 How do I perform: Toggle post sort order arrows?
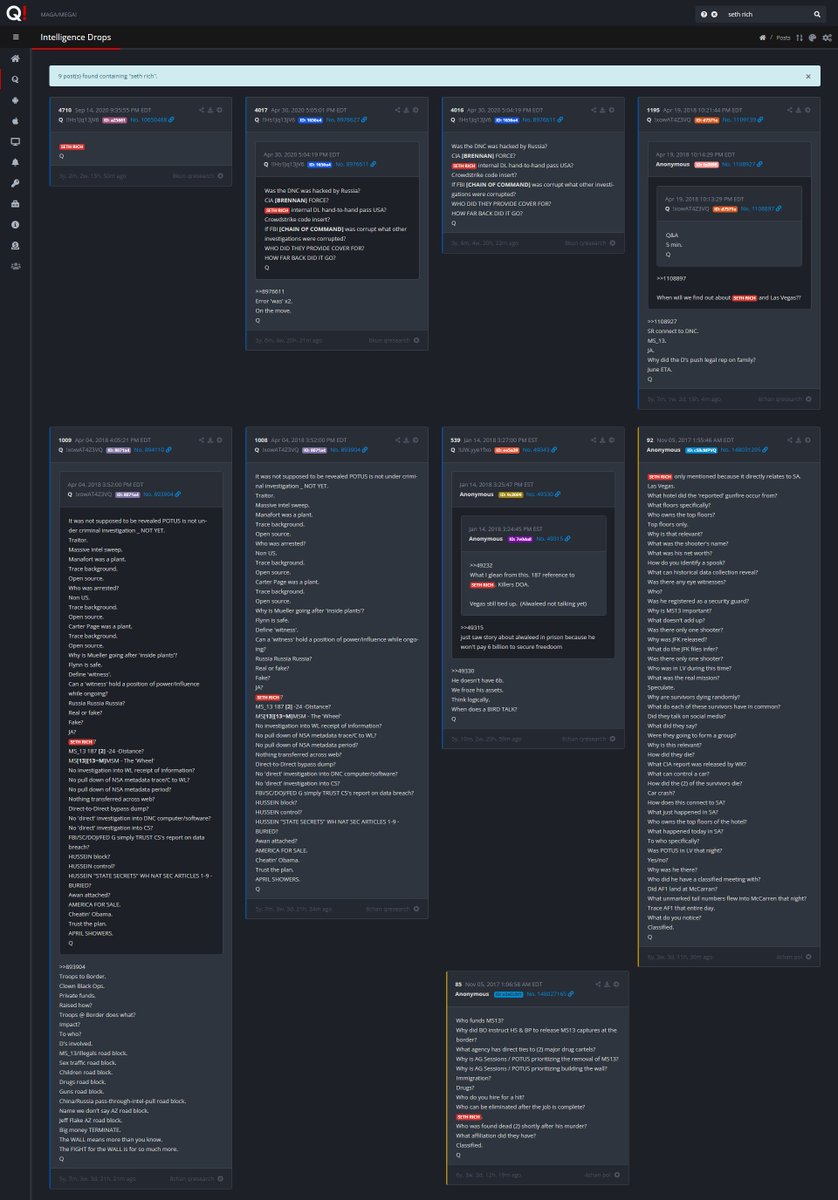coord(799,37)
